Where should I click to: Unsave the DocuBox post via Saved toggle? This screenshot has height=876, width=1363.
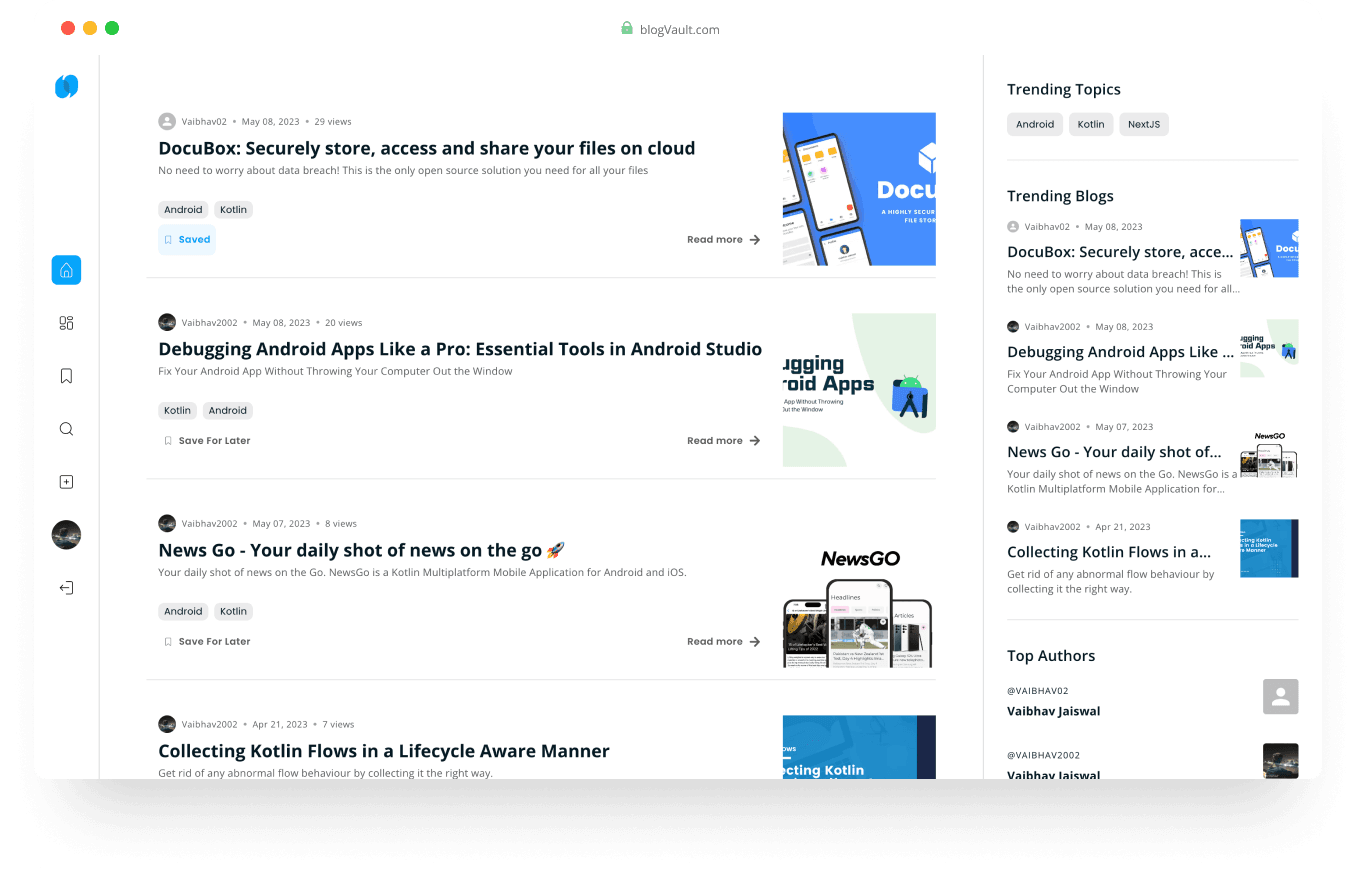tap(187, 240)
